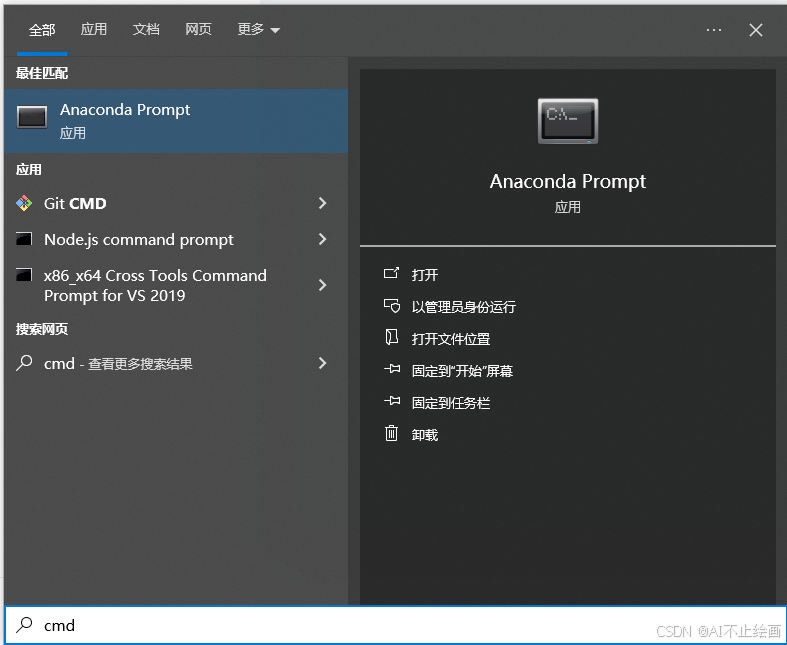Choose 以管理员身份运行
The image size is (787, 645).
(x=464, y=307)
